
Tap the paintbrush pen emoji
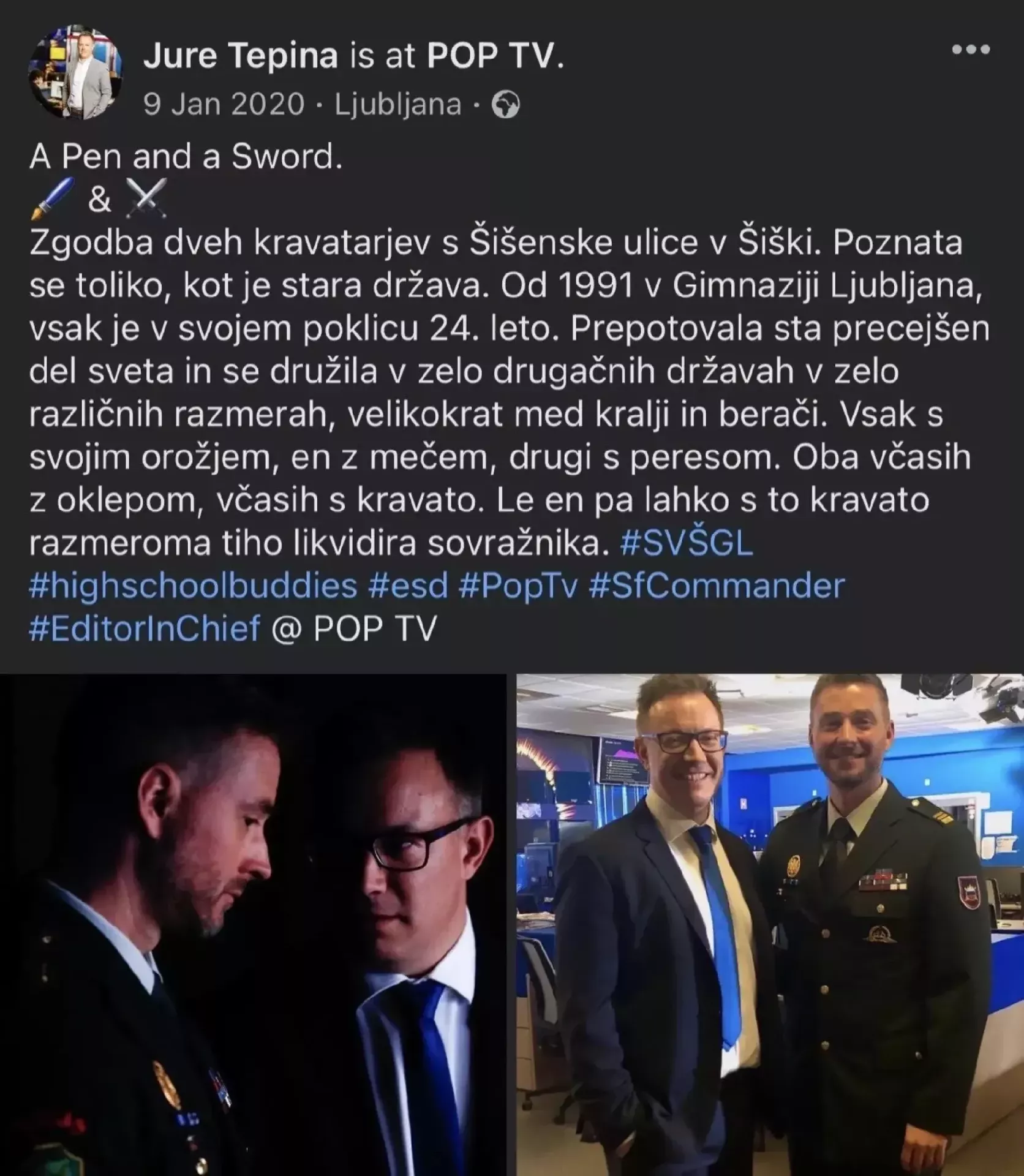click(52, 199)
